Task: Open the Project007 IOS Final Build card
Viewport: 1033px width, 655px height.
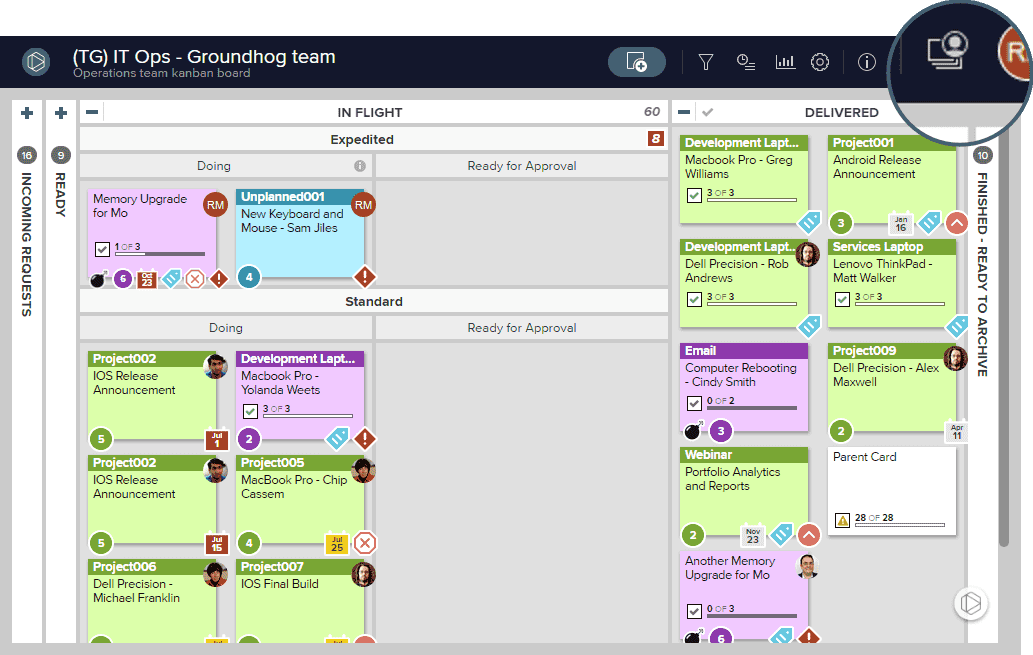Action: click(300, 600)
